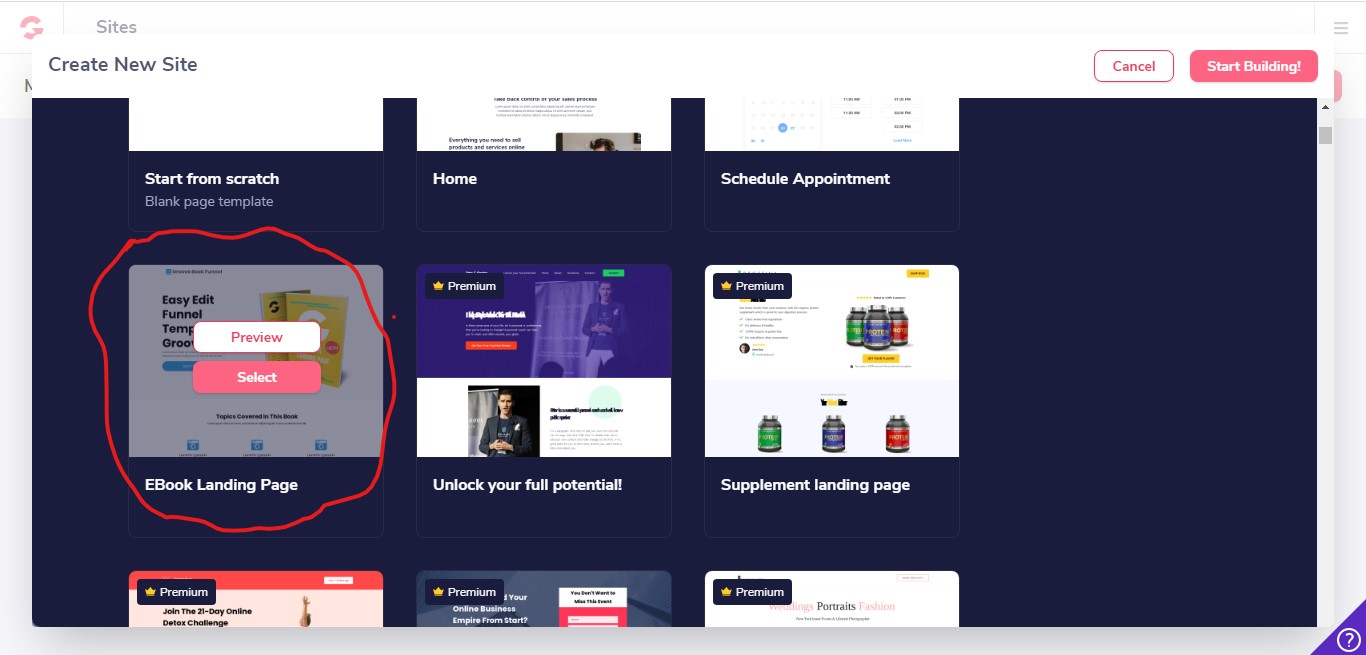The image size is (1366, 655).
Task: Open the hamburger menu icon at top right
Action: [1340, 28]
